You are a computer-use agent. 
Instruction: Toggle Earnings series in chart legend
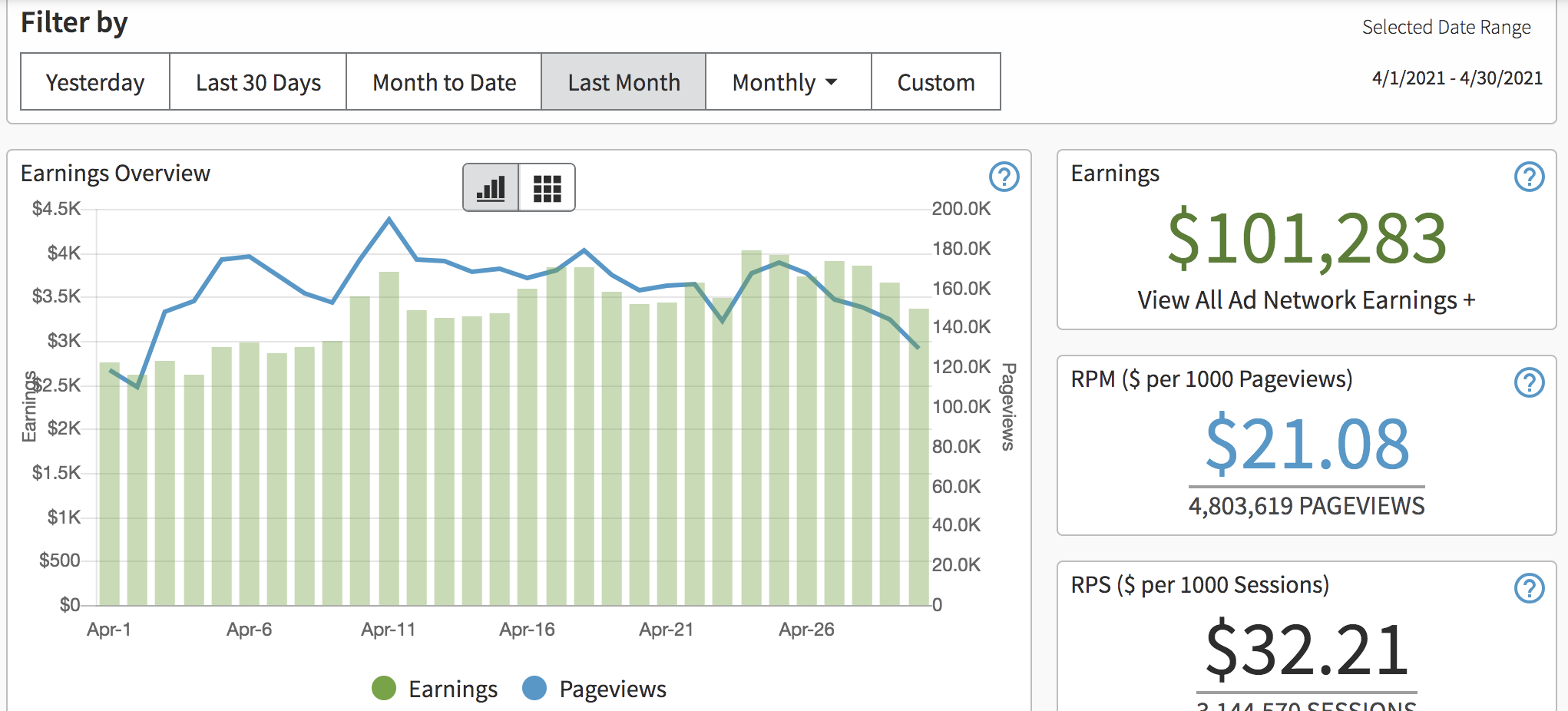click(x=452, y=689)
